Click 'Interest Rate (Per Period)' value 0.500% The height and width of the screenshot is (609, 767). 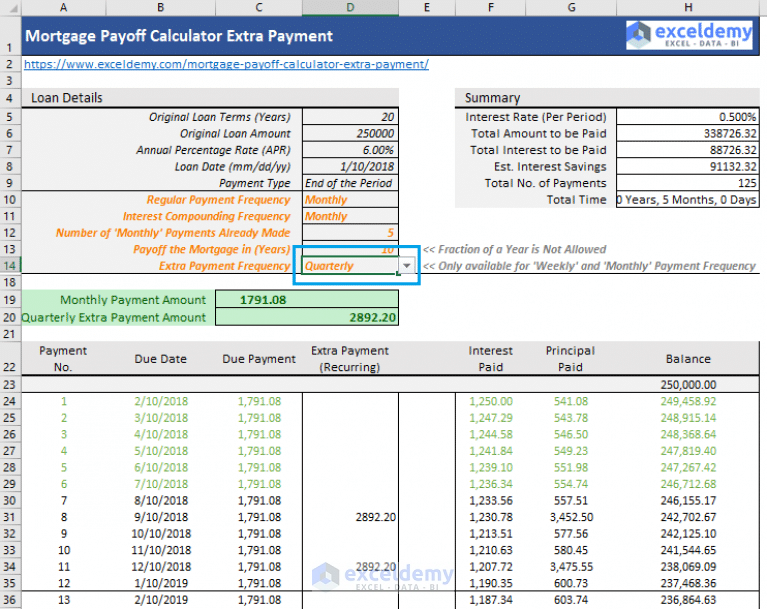click(688, 117)
